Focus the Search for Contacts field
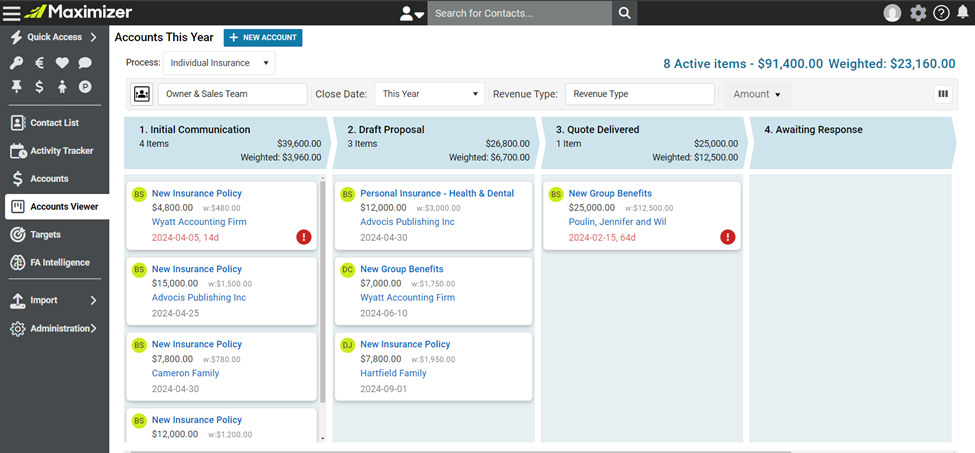Viewport: 975px width, 453px height. 520,13
